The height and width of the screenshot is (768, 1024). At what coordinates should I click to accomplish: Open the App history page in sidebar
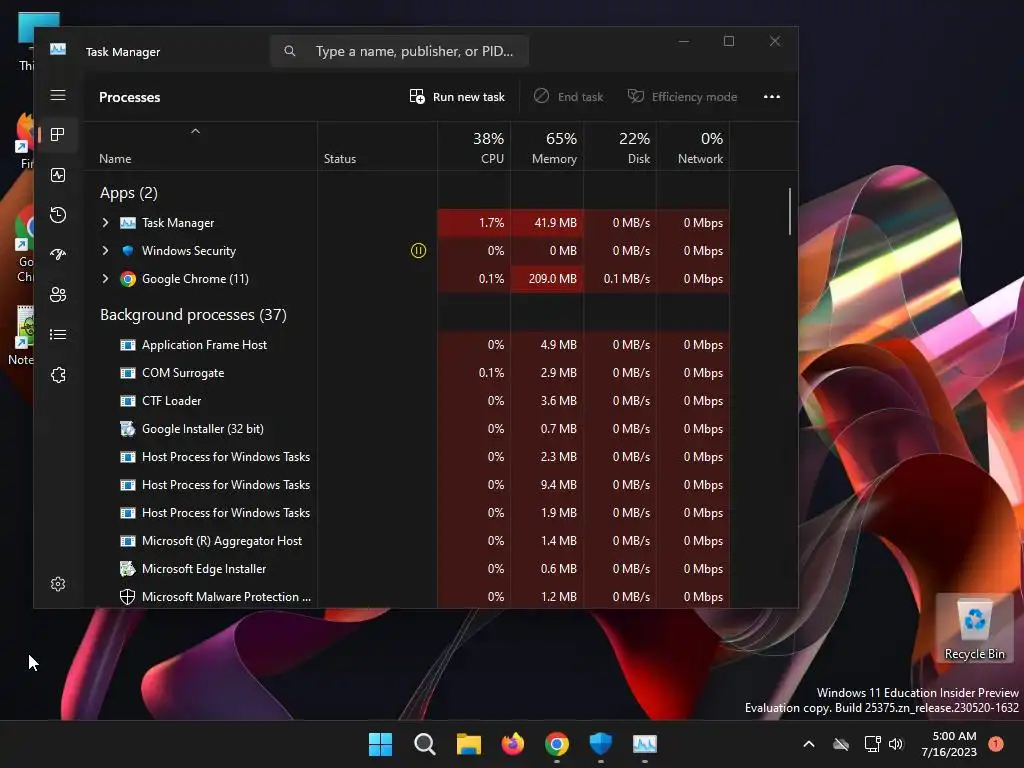[58, 215]
